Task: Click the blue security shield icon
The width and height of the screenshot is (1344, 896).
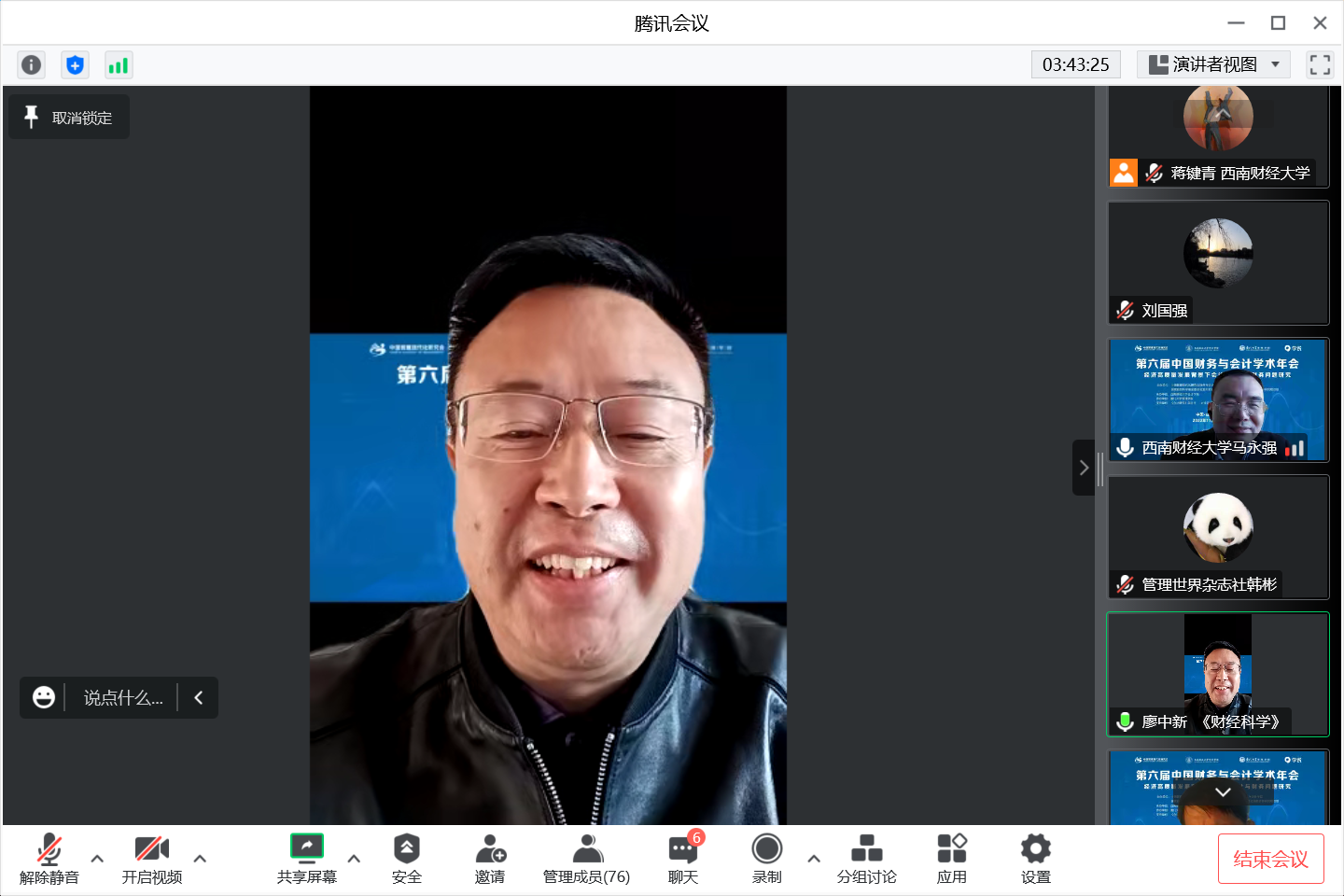Action: point(75,64)
